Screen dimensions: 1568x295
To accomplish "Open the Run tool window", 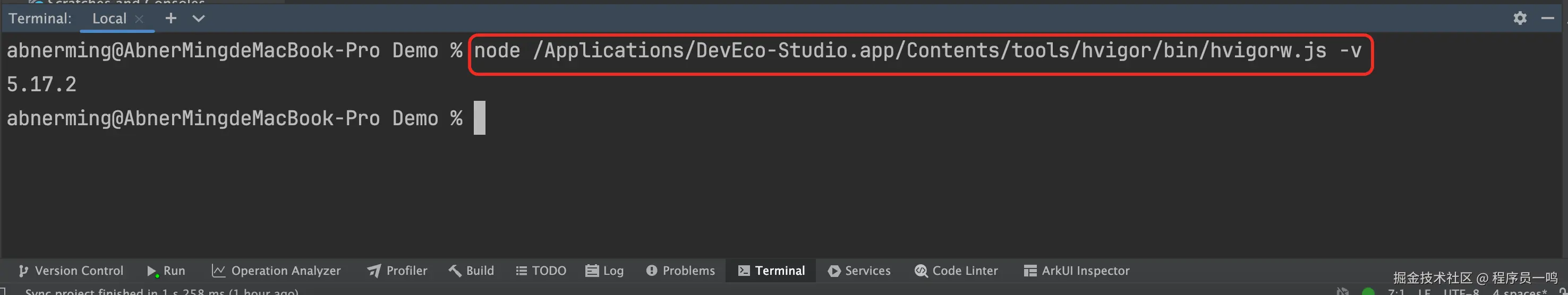I will (166, 271).
